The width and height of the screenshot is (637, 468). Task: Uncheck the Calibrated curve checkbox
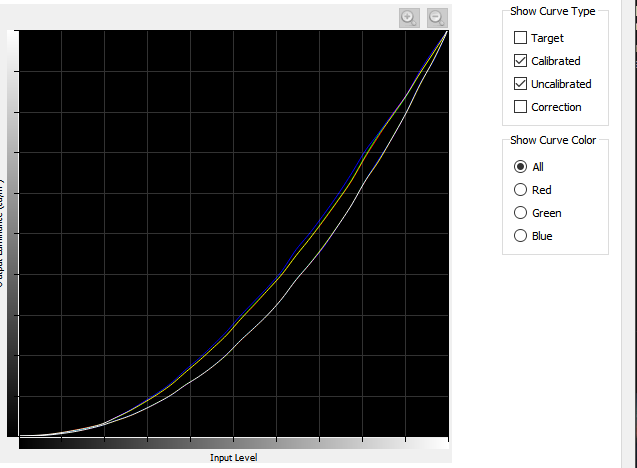(520, 61)
